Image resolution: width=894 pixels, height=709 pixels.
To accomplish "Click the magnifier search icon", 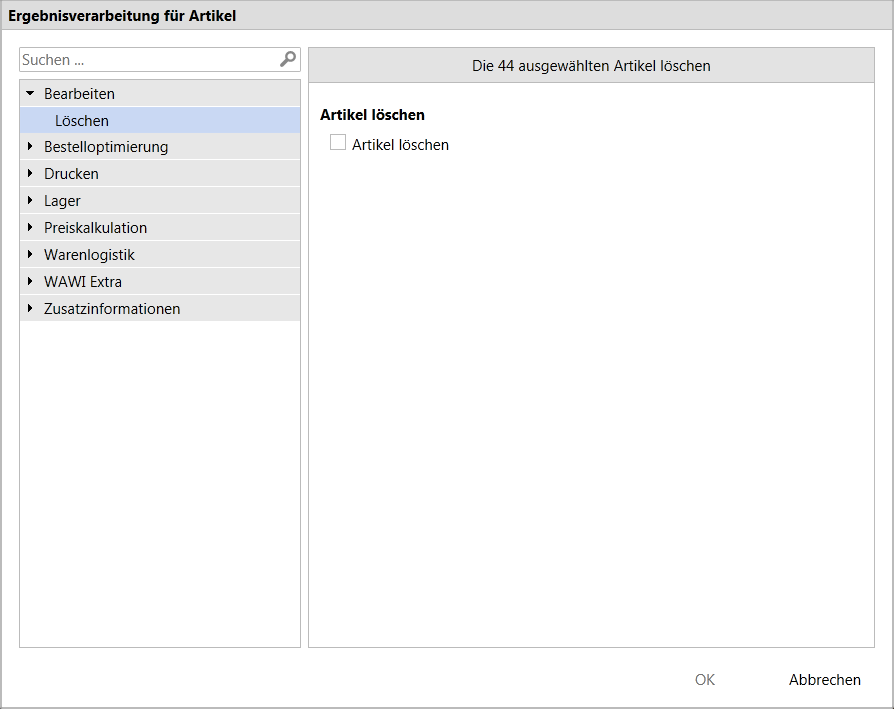I will tap(288, 59).
